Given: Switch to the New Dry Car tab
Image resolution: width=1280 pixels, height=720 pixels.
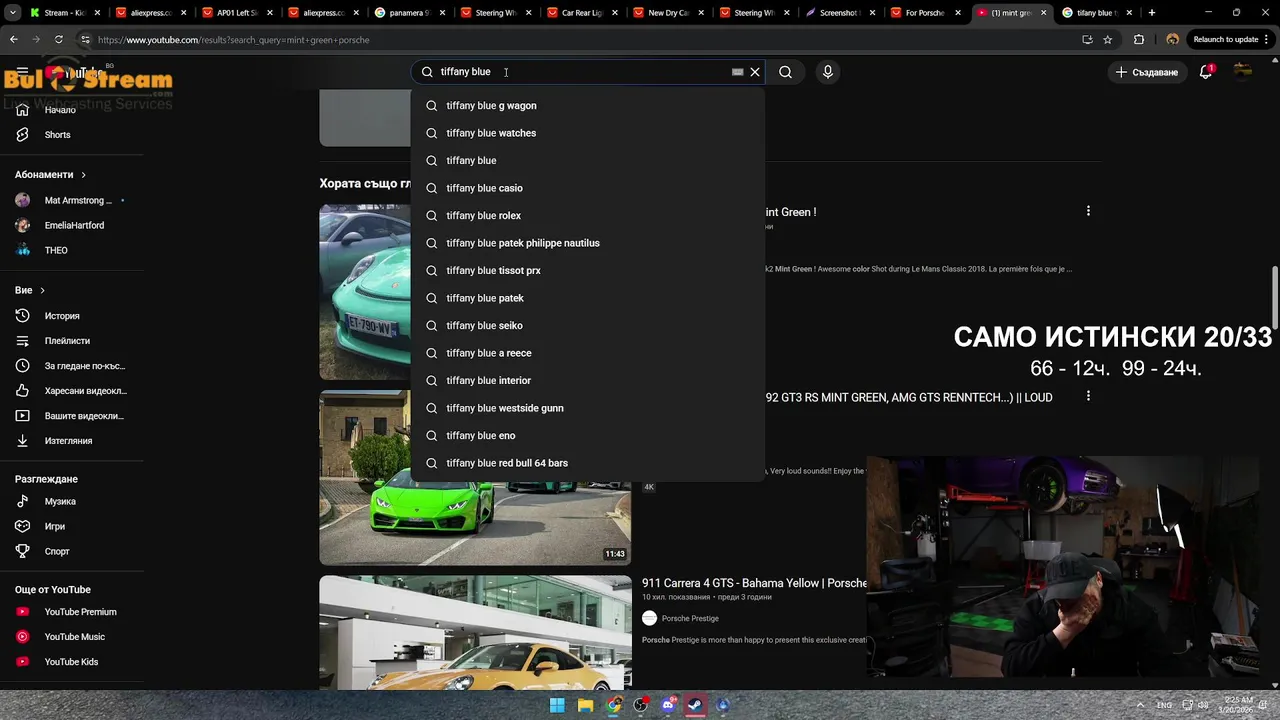Looking at the screenshot, I should click(667, 13).
